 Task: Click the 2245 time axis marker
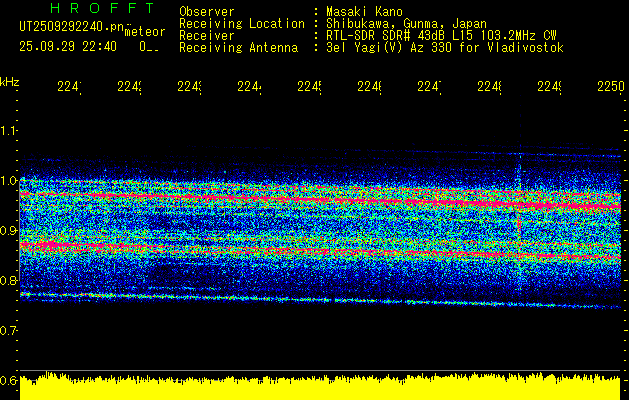pos(309,86)
